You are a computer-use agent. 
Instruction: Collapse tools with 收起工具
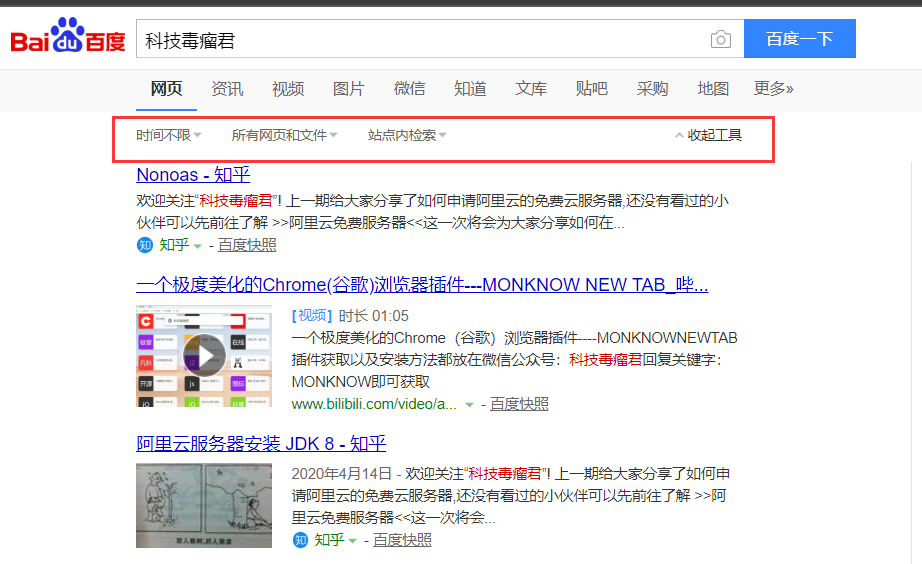click(709, 135)
